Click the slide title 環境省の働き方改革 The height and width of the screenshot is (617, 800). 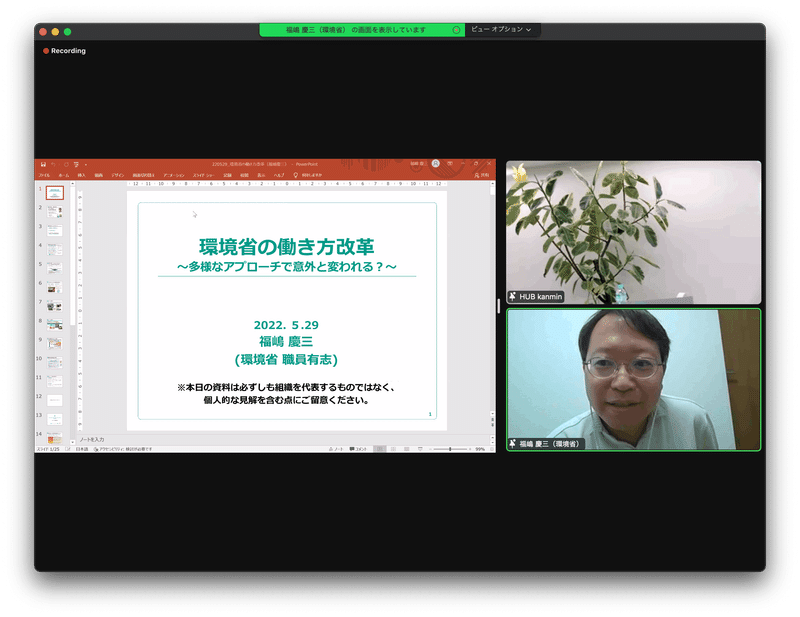(x=287, y=247)
